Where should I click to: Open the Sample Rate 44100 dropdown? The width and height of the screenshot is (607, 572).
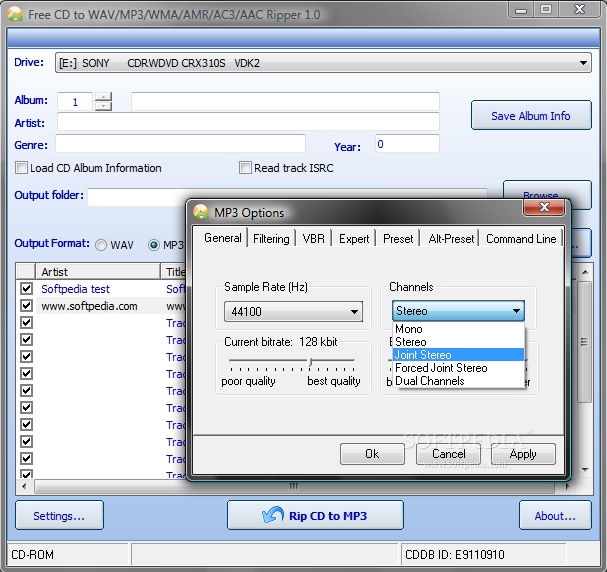coord(293,311)
